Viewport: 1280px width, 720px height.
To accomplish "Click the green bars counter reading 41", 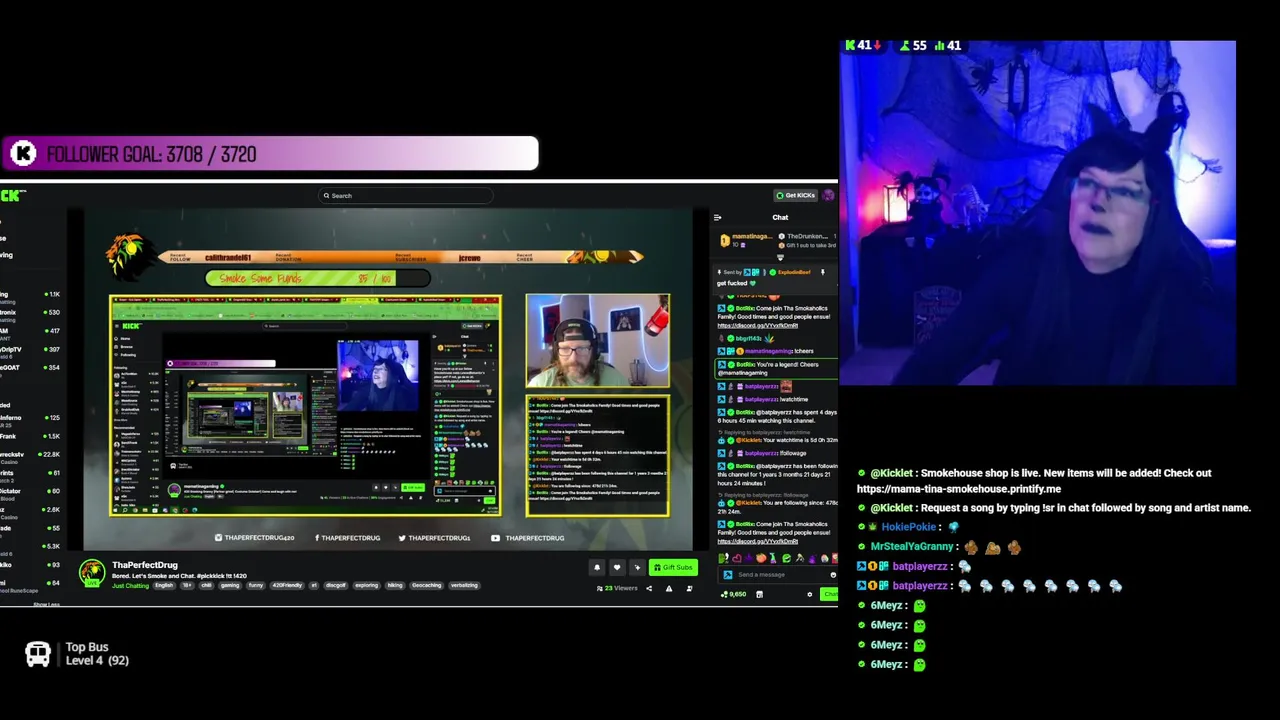I will [946, 45].
